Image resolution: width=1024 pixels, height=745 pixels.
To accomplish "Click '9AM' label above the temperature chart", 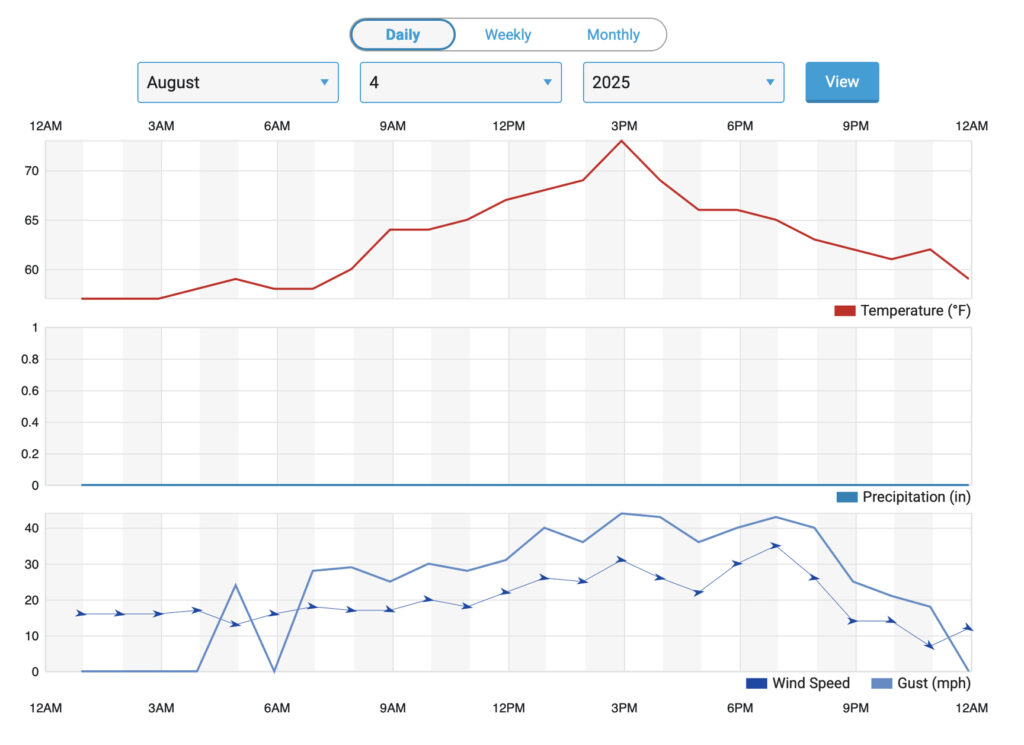I will click(x=392, y=126).
